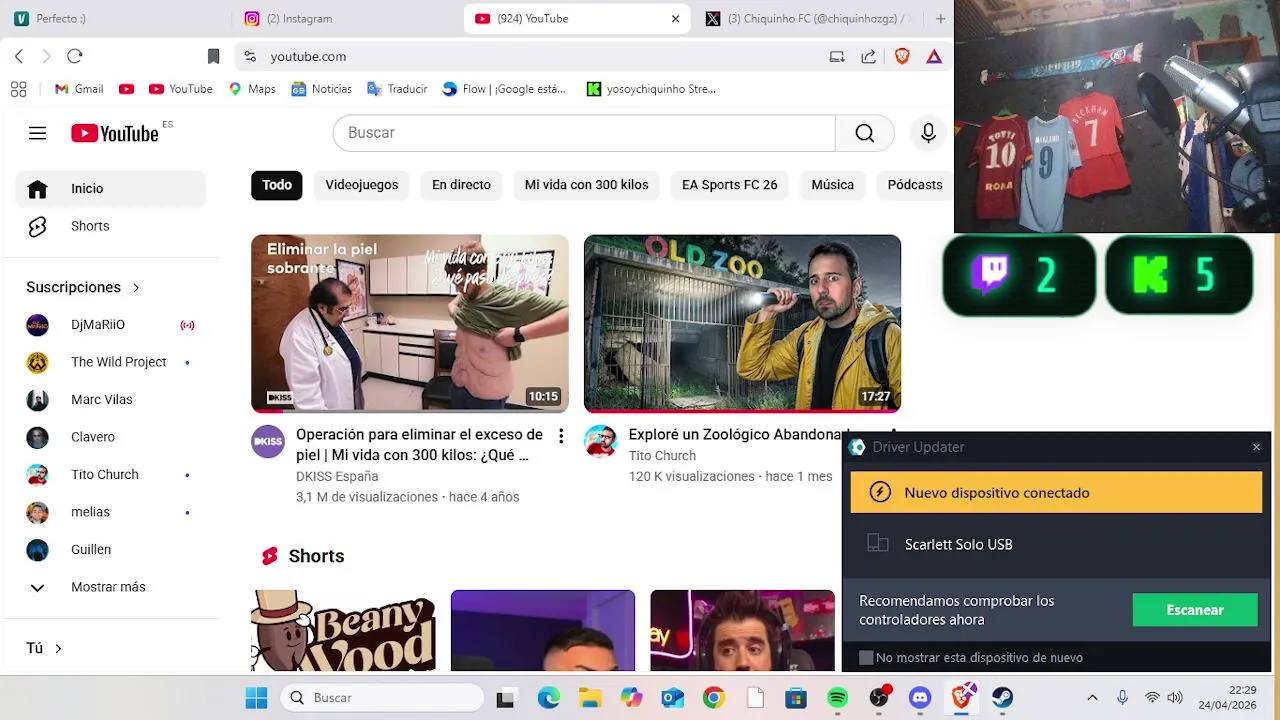The width and height of the screenshot is (1280, 720).
Task: Open the site settings icon in the address bar
Action: [x=250, y=56]
